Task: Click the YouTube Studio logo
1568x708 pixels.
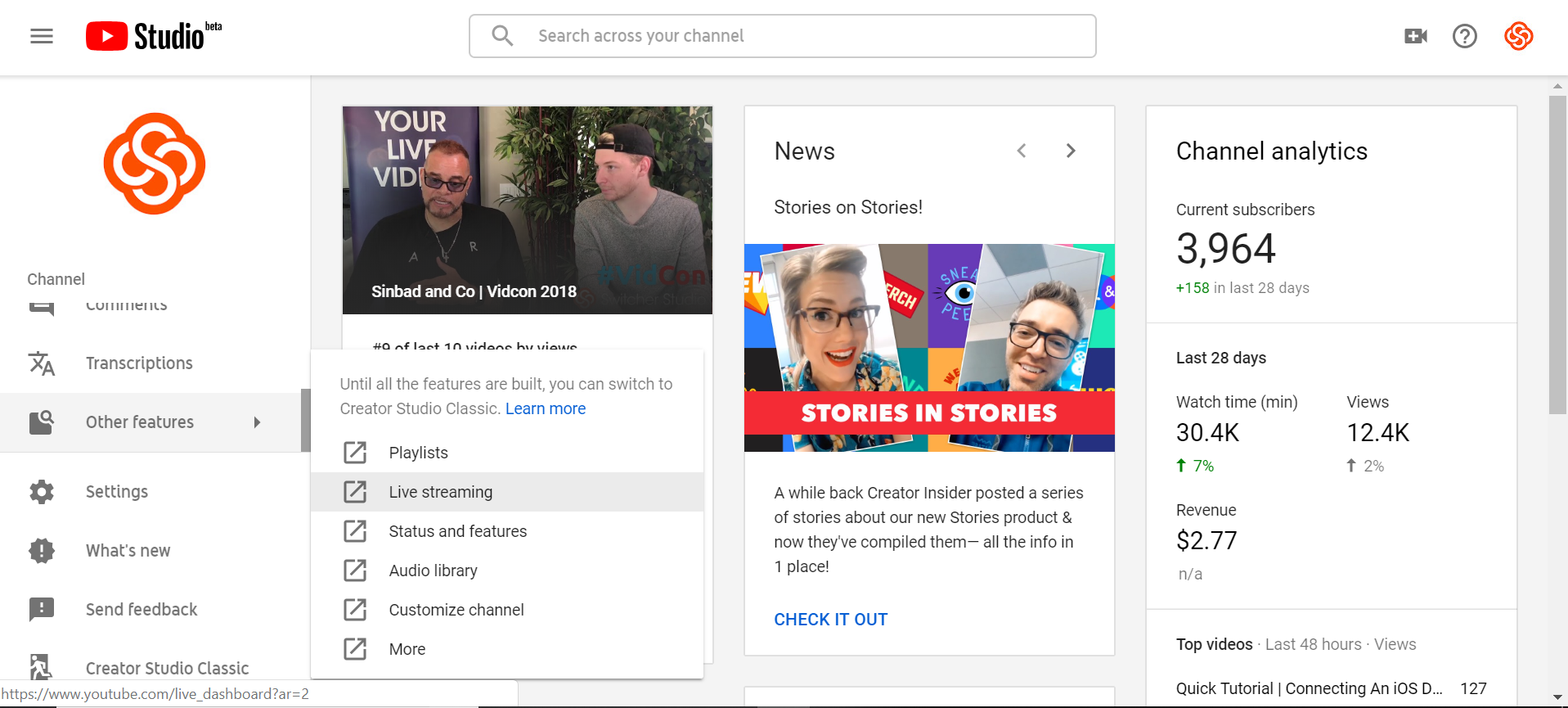Action: point(153,36)
